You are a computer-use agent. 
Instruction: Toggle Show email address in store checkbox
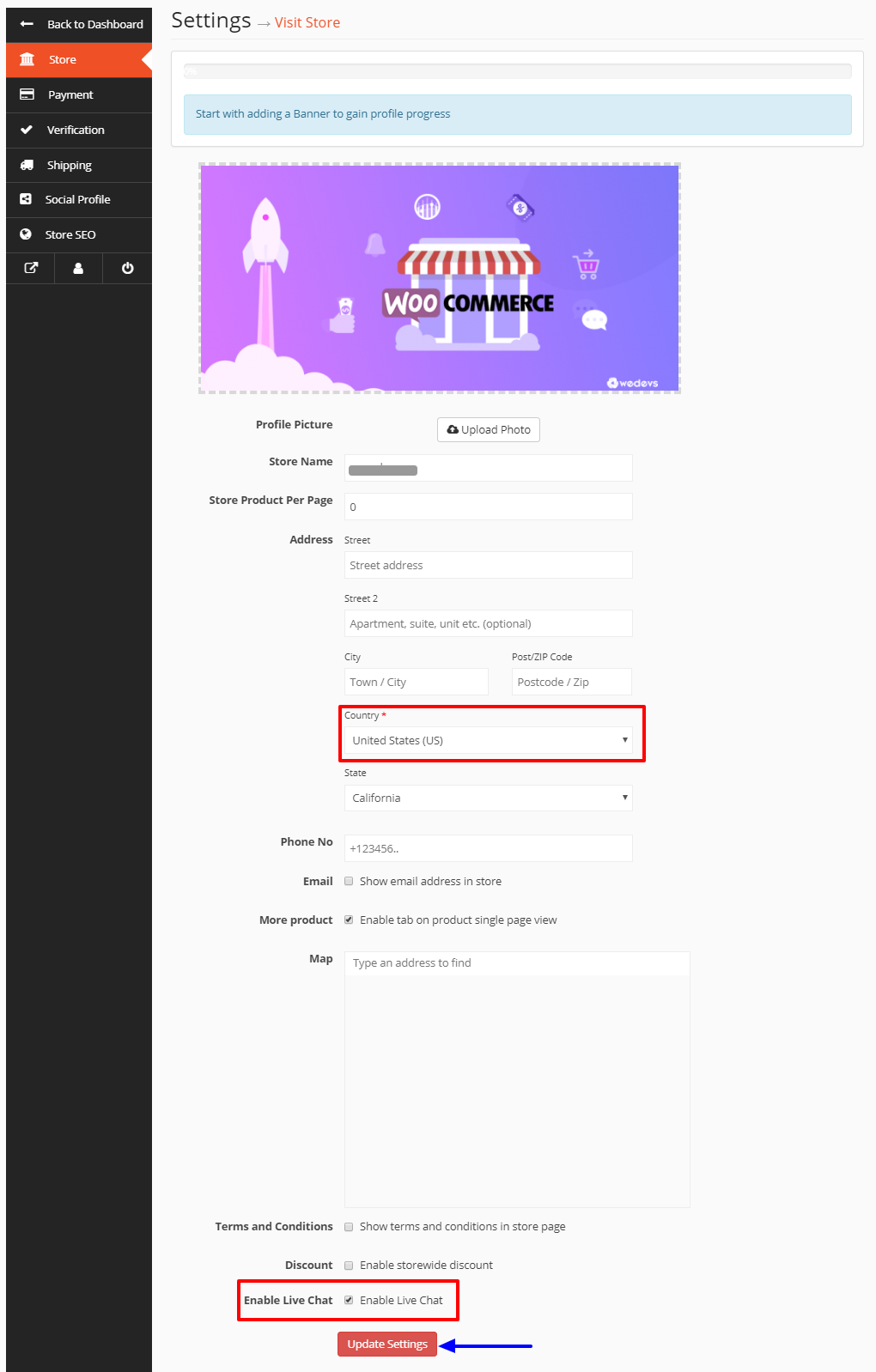click(x=349, y=881)
